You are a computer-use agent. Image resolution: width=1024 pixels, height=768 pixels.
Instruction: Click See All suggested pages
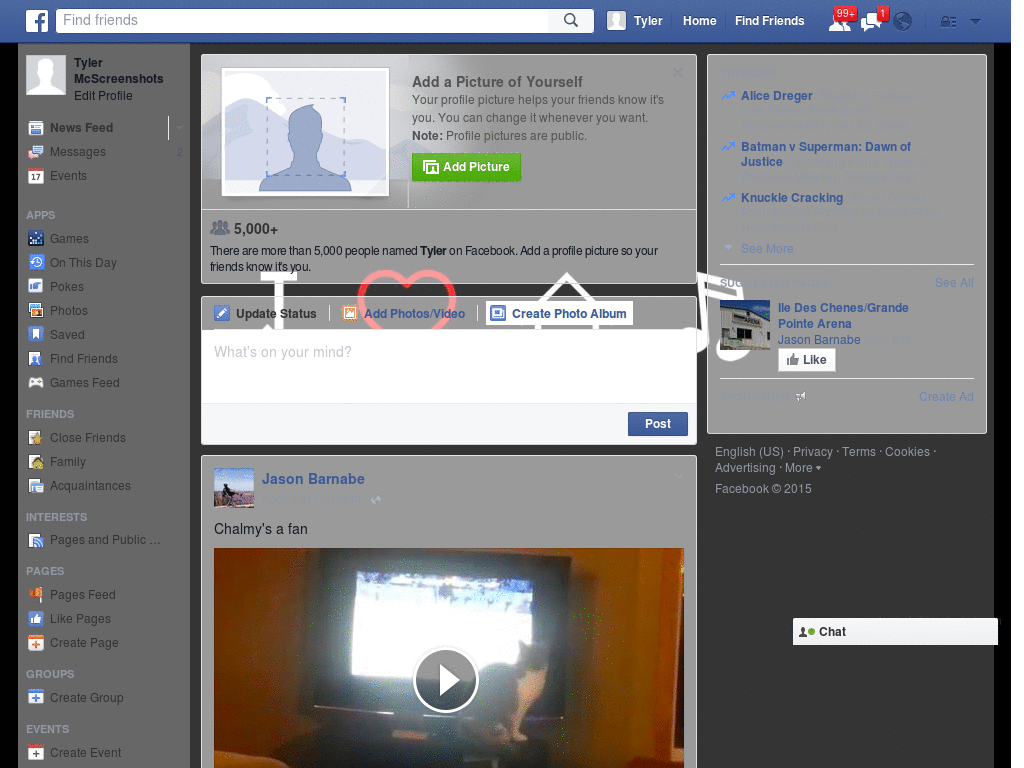point(954,283)
